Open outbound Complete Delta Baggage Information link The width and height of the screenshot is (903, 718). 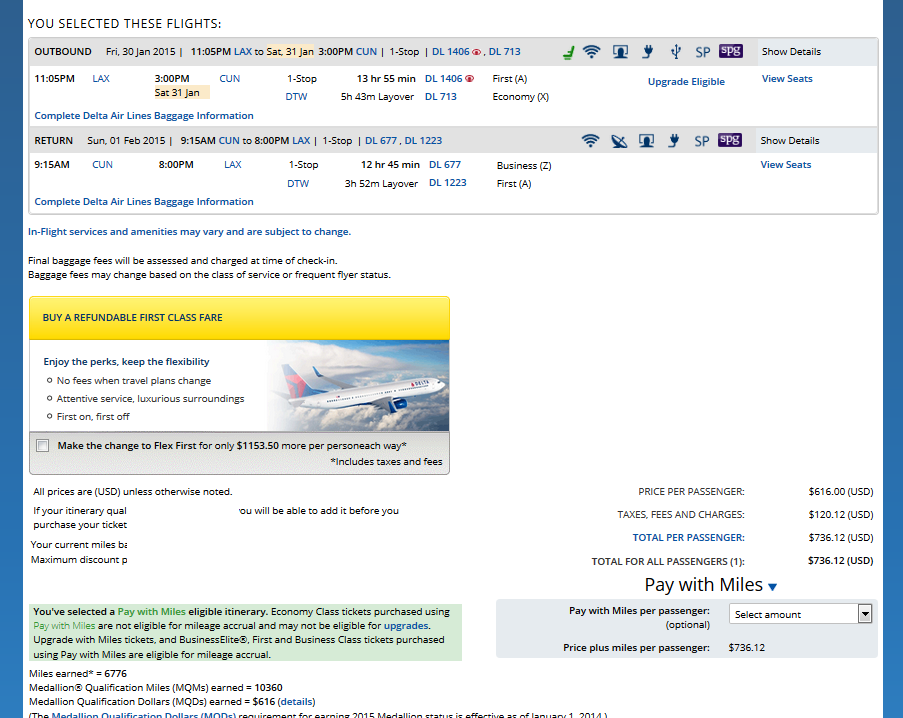click(144, 116)
